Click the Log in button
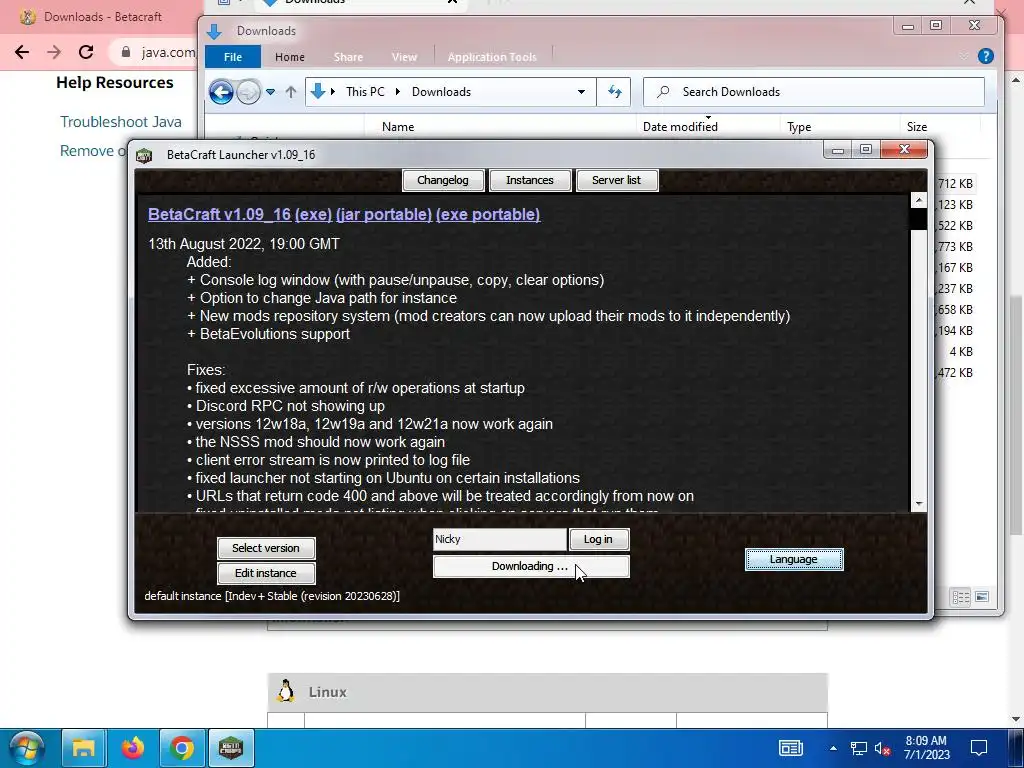The height and width of the screenshot is (768, 1024). 599,539
